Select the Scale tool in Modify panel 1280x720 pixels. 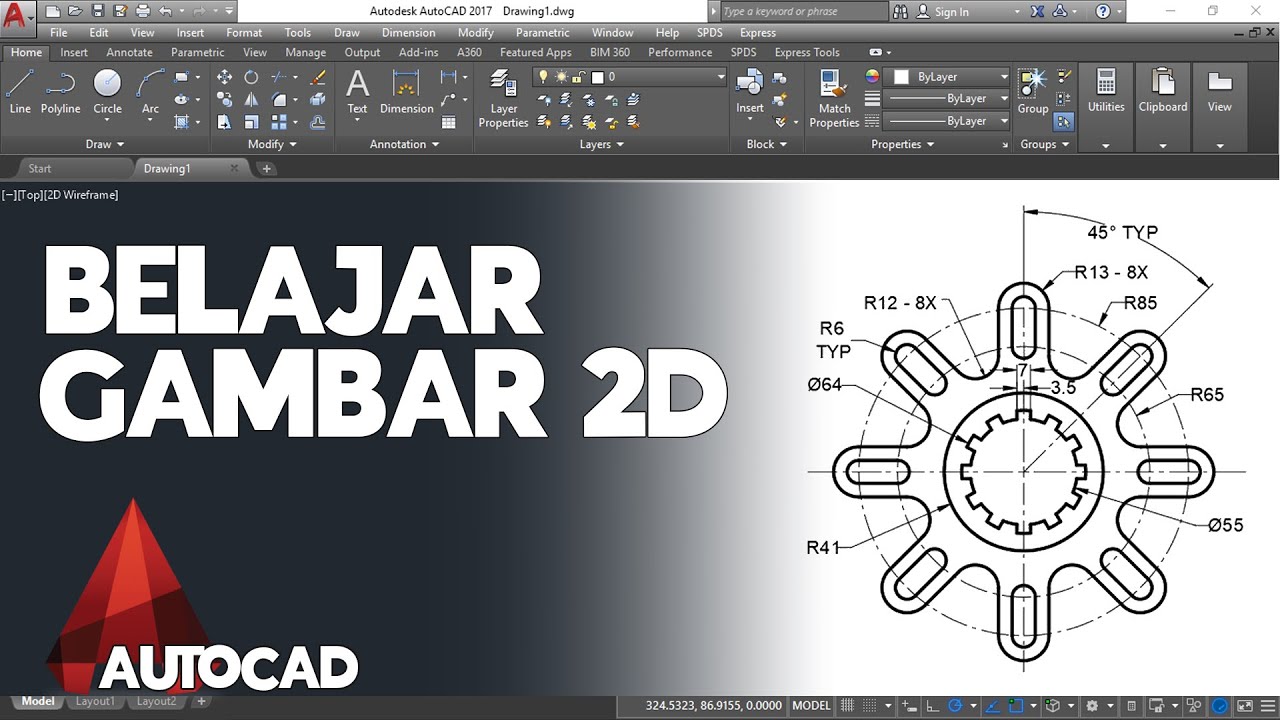pos(252,122)
